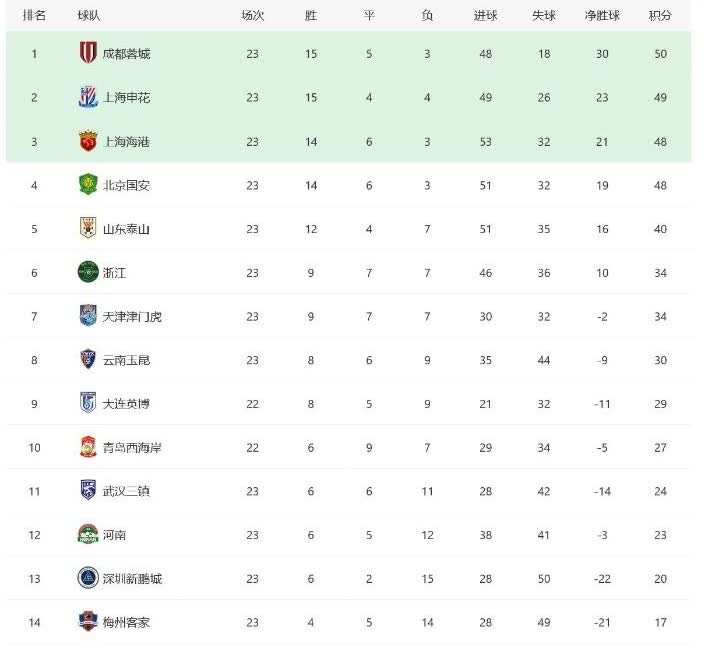Sort by the 进球 column header
Viewport: 720px width, 648px height.
[x=486, y=16]
